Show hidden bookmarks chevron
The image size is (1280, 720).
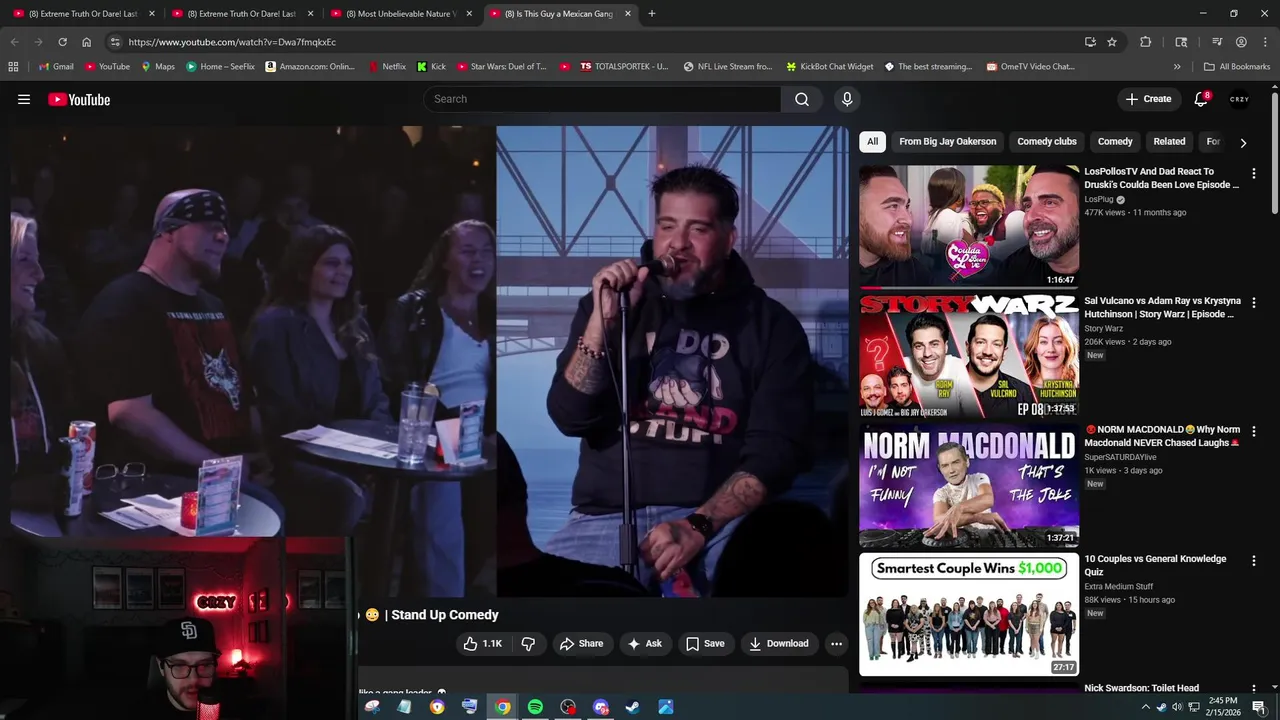pos(1177,67)
